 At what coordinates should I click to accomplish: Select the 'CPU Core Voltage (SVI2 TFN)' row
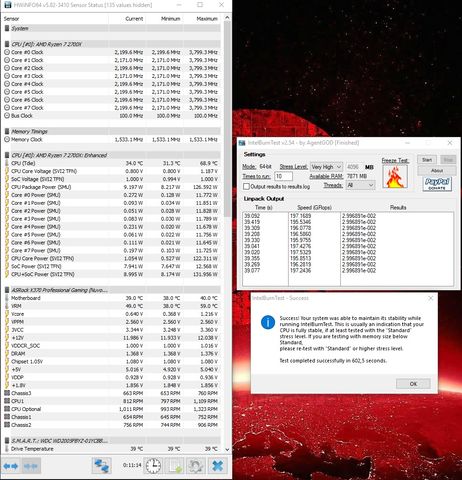click(112, 171)
